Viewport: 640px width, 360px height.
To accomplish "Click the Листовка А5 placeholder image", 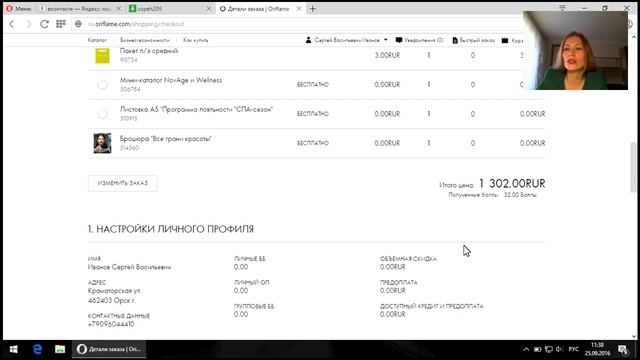I will coord(102,114).
